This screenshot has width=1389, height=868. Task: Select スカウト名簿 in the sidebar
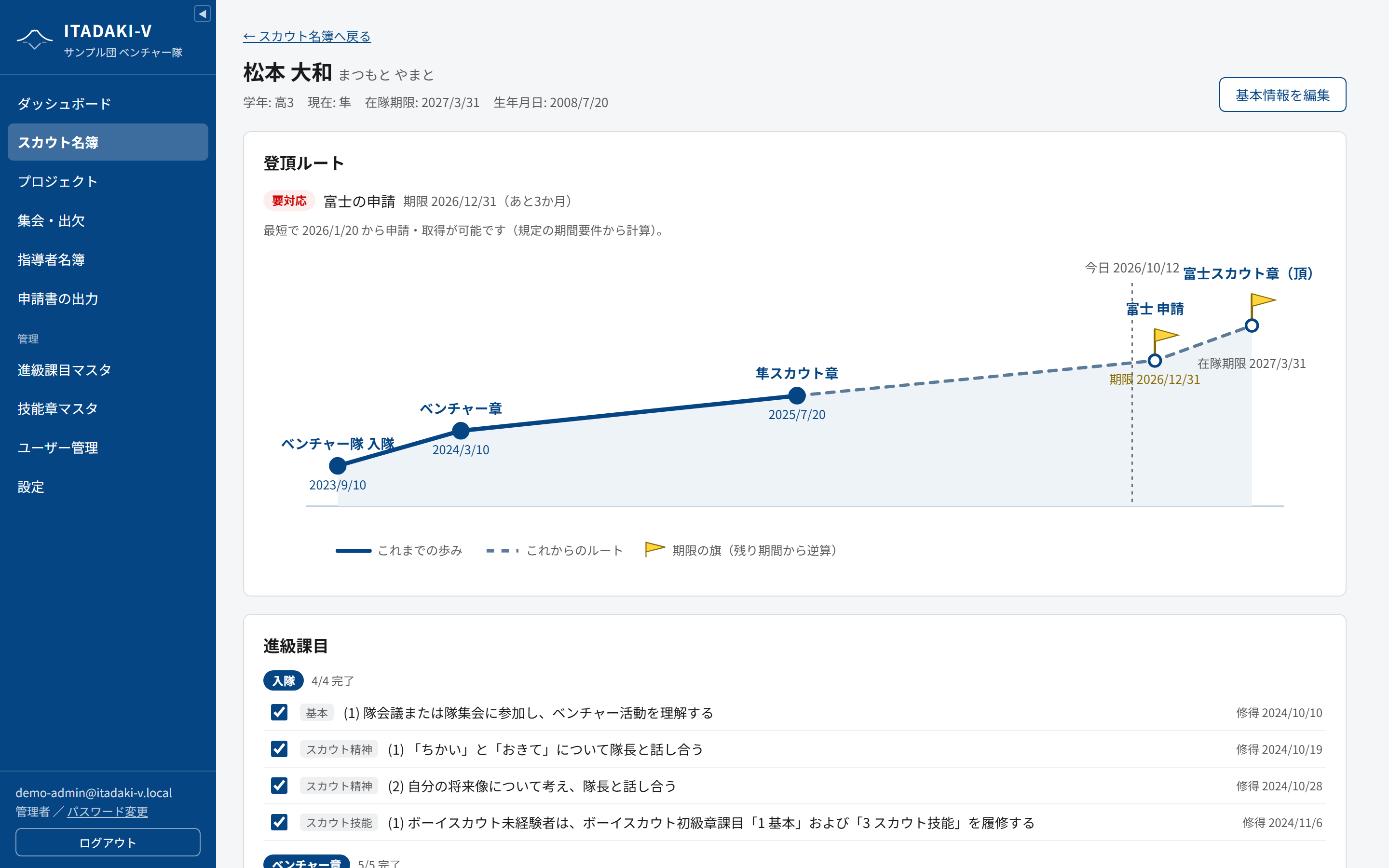(108, 142)
